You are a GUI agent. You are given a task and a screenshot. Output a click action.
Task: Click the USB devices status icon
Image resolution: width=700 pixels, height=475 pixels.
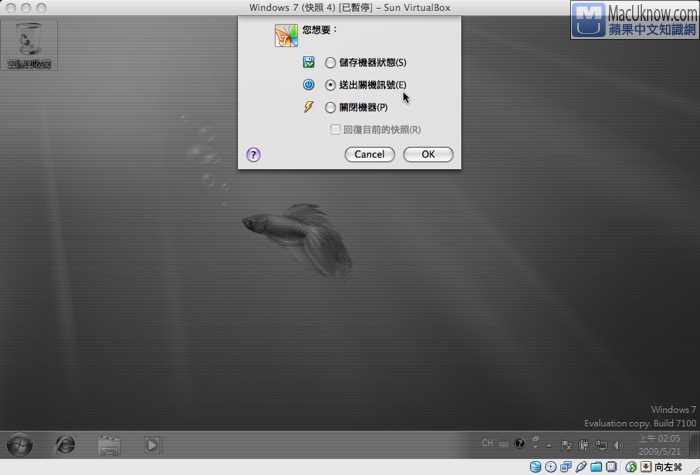click(x=581, y=467)
